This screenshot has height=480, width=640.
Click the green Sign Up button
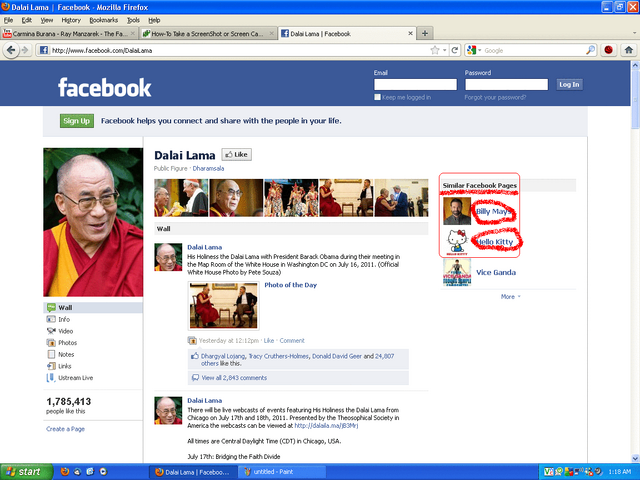click(x=77, y=121)
